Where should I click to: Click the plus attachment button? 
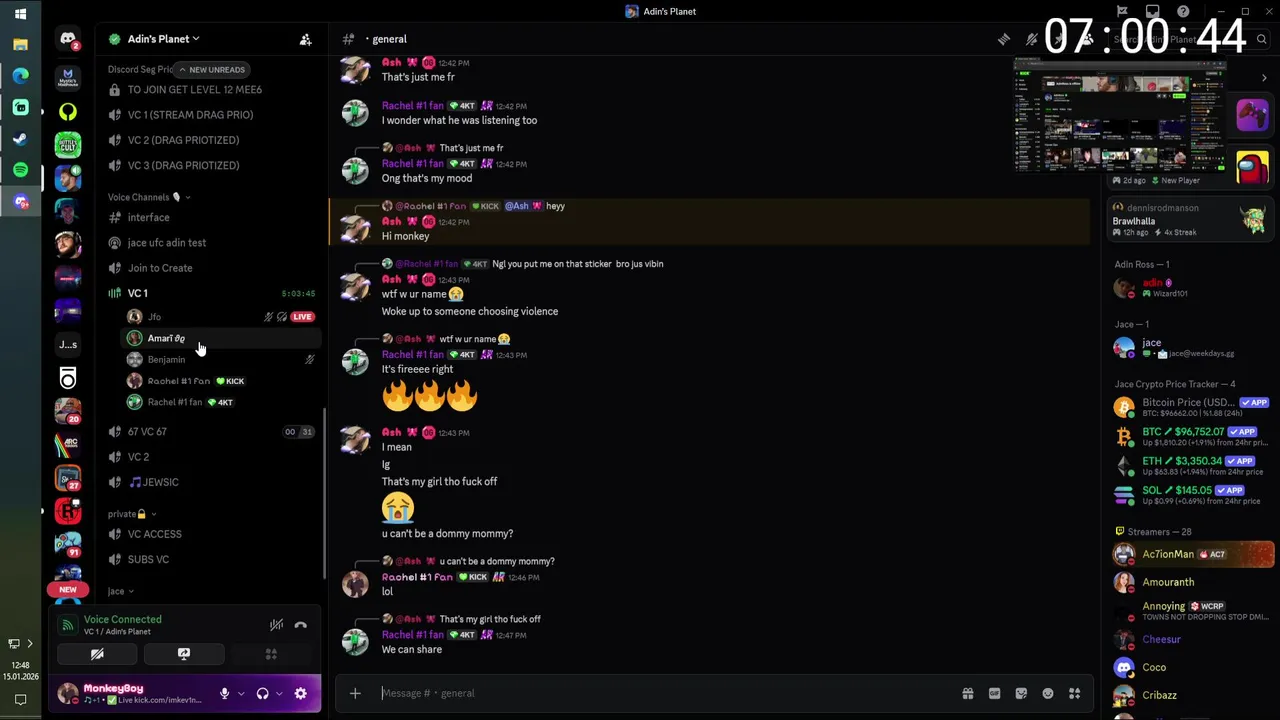(x=355, y=693)
